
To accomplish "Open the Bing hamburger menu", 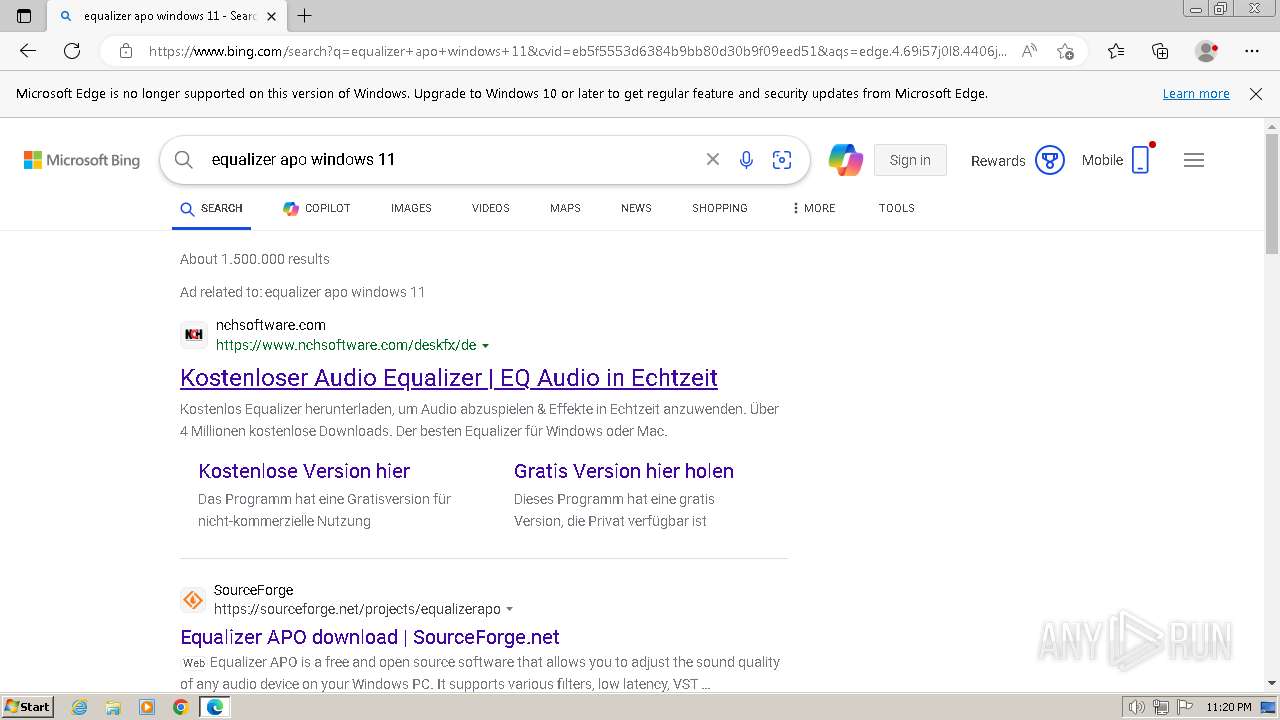I will point(1194,160).
